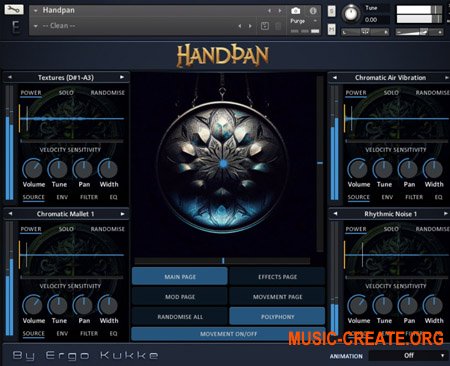Expand the Handpan instrument name dropdown
Image resolution: width=450 pixels, height=366 pixels.
[x=35, y=11]
